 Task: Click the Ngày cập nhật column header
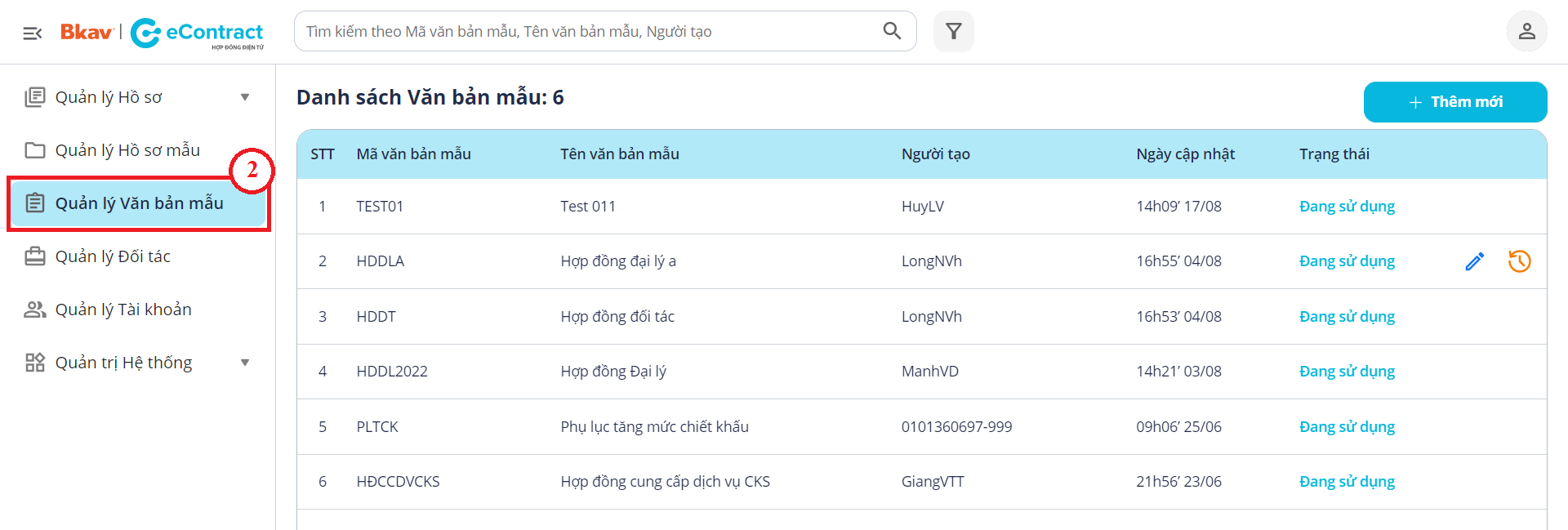point(1185,154)
